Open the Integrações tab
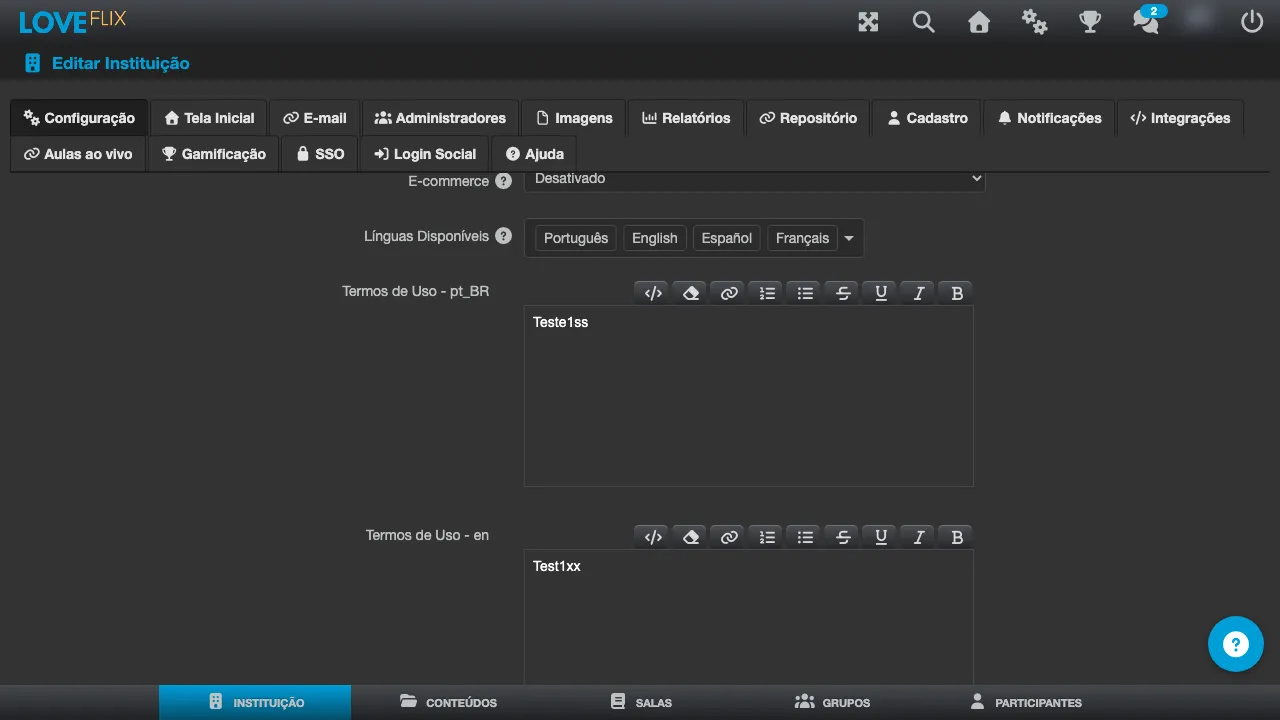 coord(1180,118)
